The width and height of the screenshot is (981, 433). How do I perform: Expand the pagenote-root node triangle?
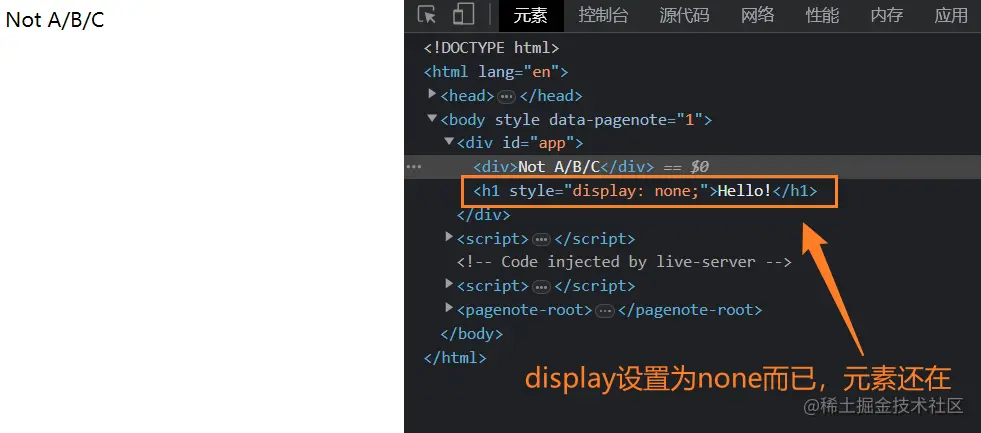coord(449,308)
